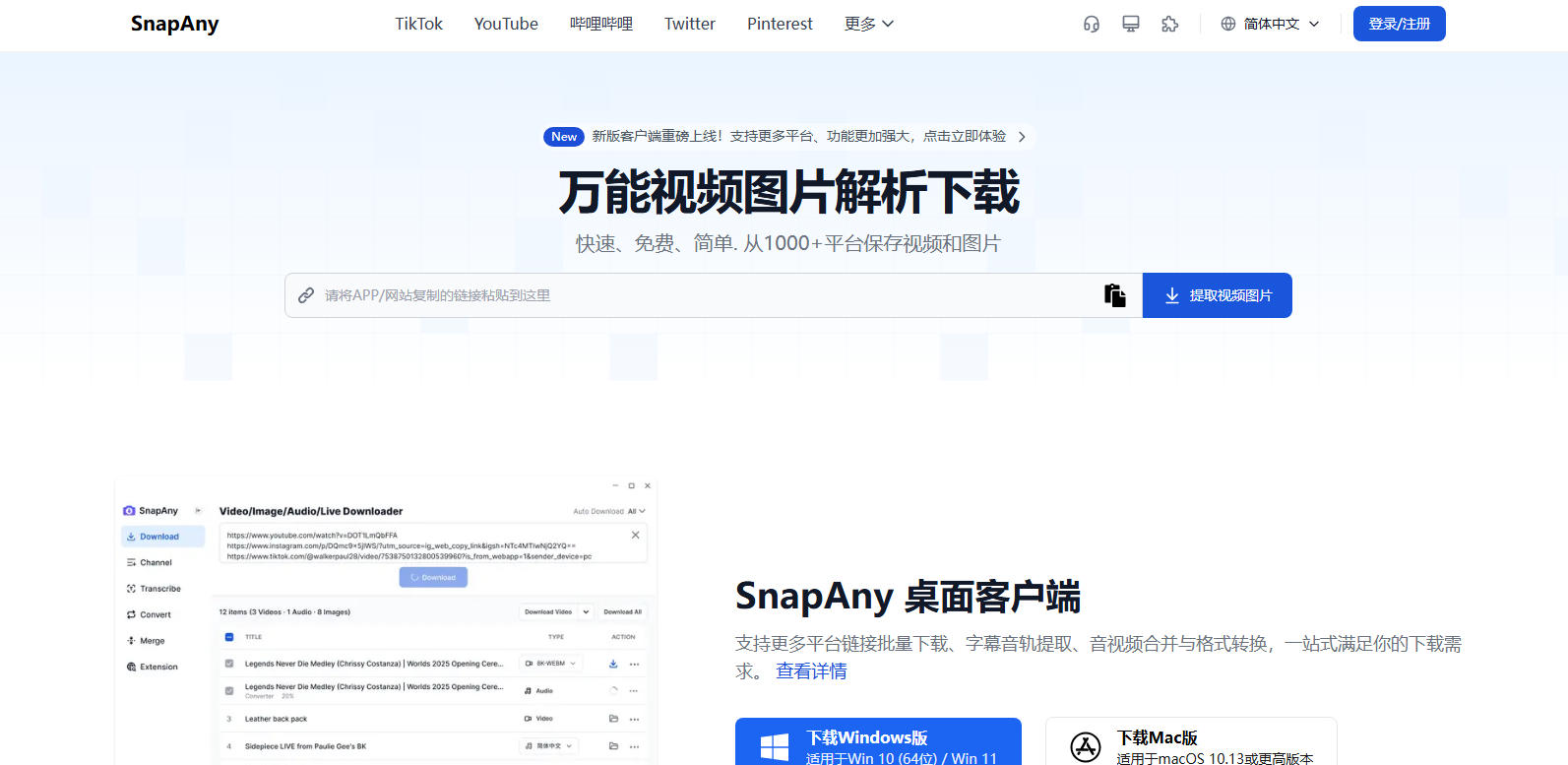Click the 下载Windows版 download button
Image resolution: width=1568 pixels, height=765 pixels.
[x=878, y=742]
